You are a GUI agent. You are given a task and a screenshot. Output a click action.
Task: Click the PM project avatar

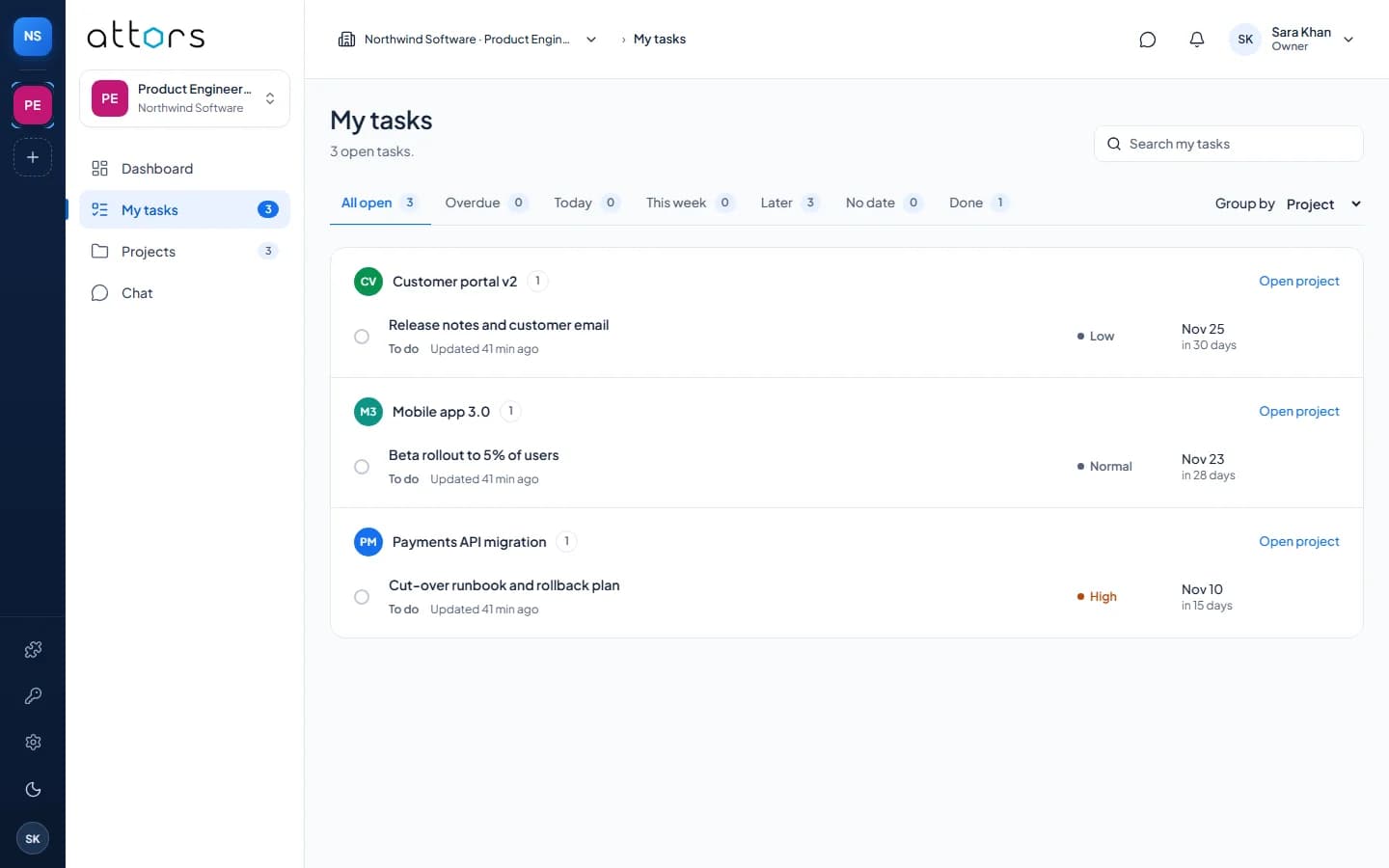[368, 542]
